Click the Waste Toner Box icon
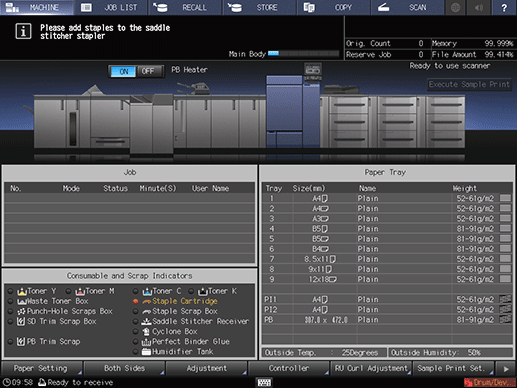The height and width of the screenshot is (388, 517). pos(22,301)
